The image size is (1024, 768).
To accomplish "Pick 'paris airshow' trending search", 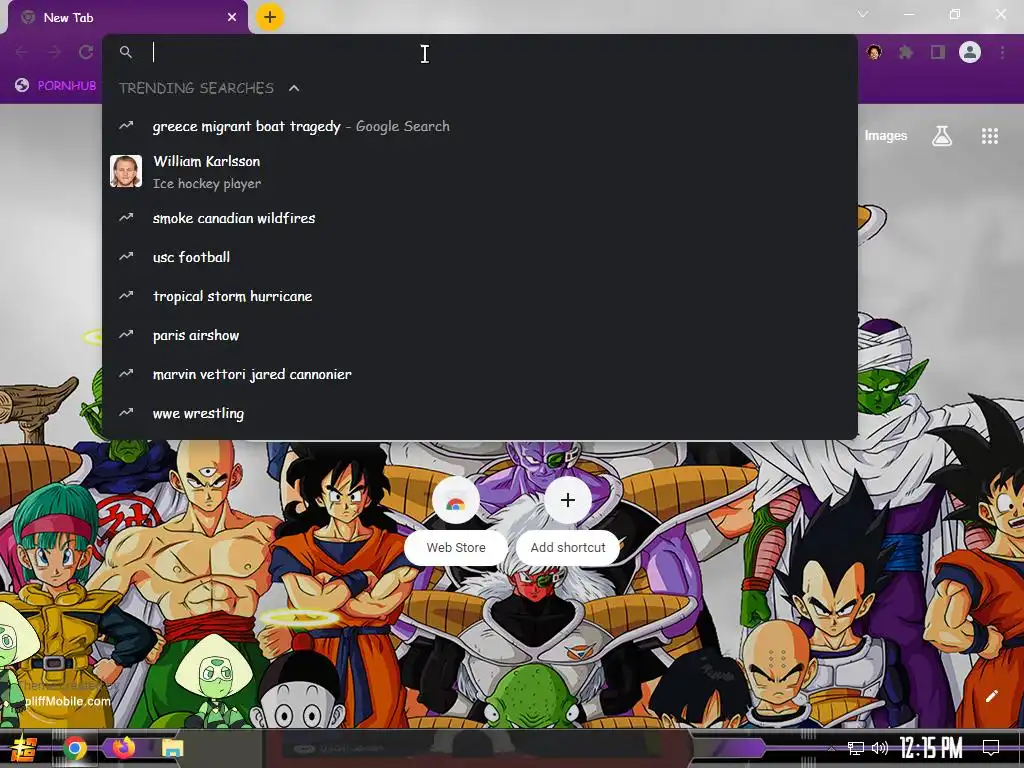I will 479,336.
